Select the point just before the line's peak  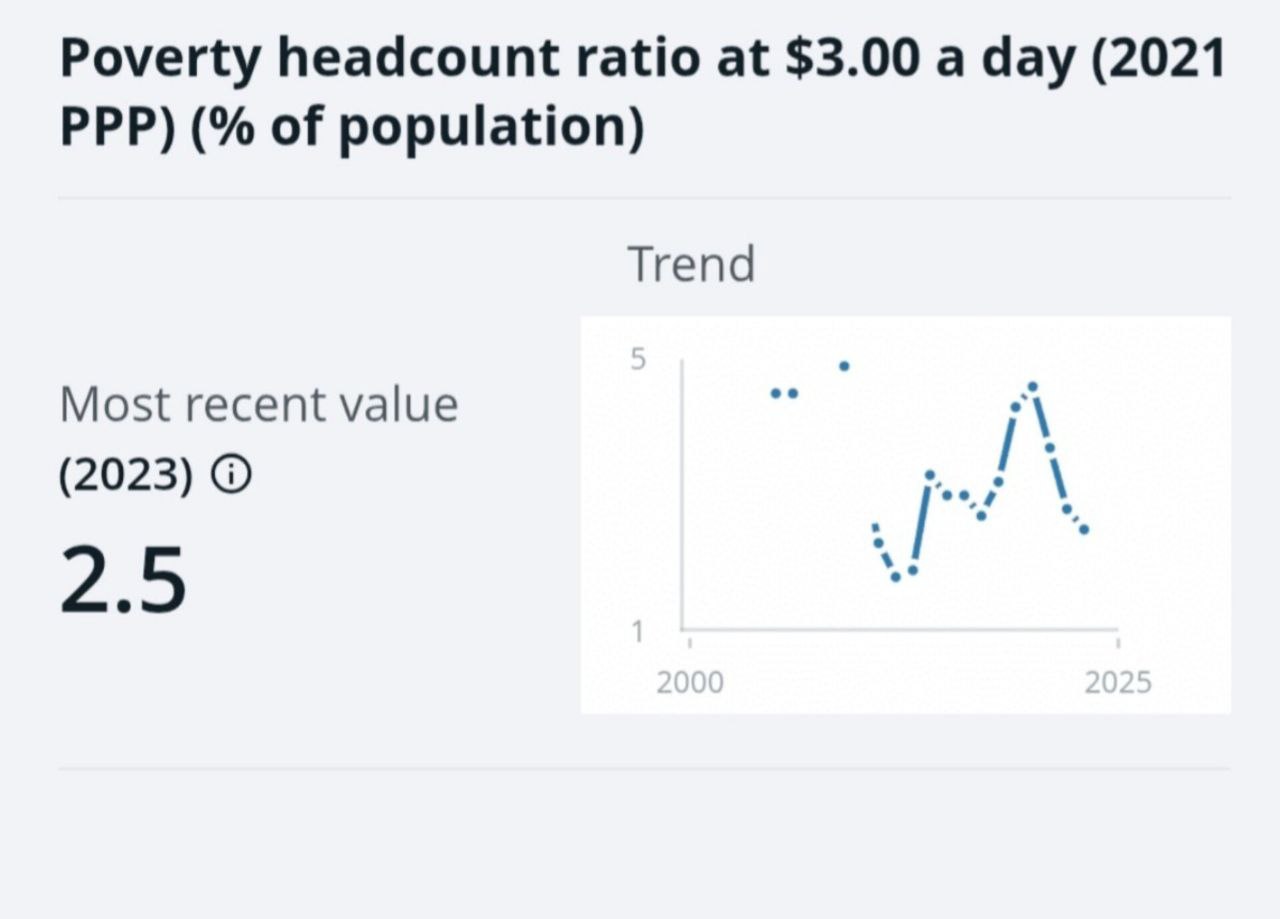click(x=1016, y=407)
